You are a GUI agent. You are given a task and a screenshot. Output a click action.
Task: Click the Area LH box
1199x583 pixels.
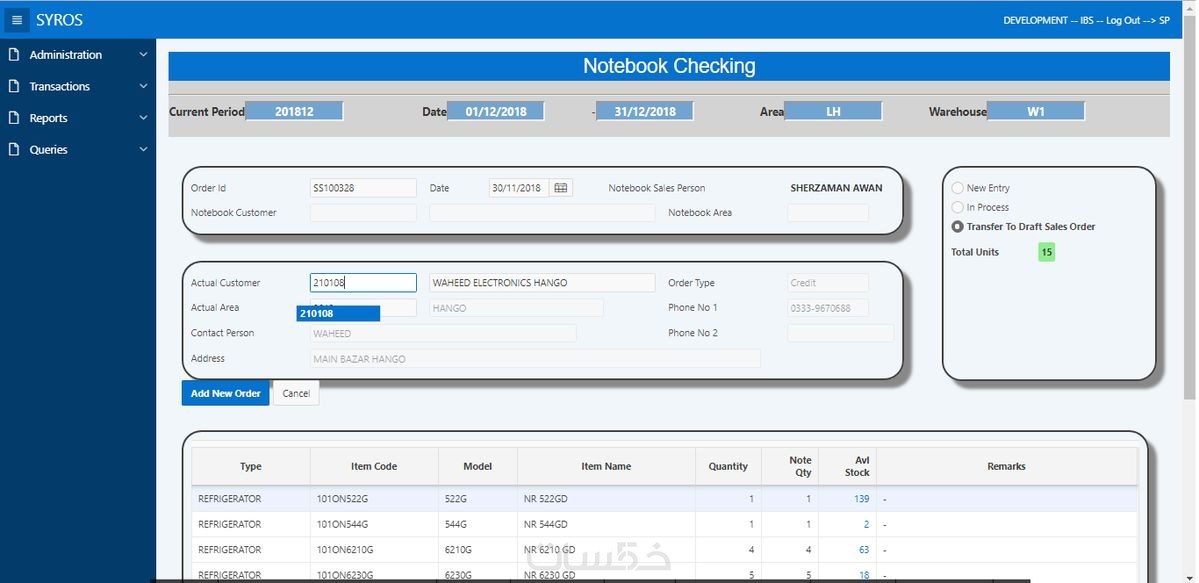tap(833, 112)
